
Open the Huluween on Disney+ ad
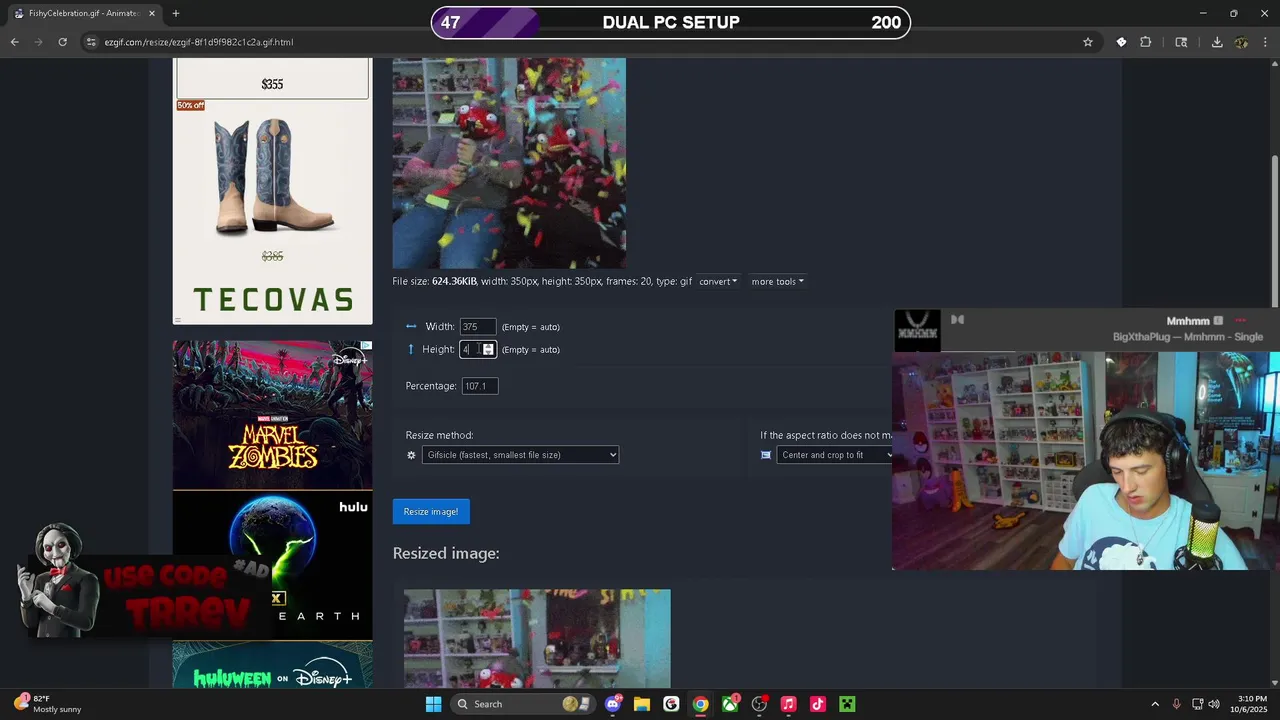[x=272, y=665]
